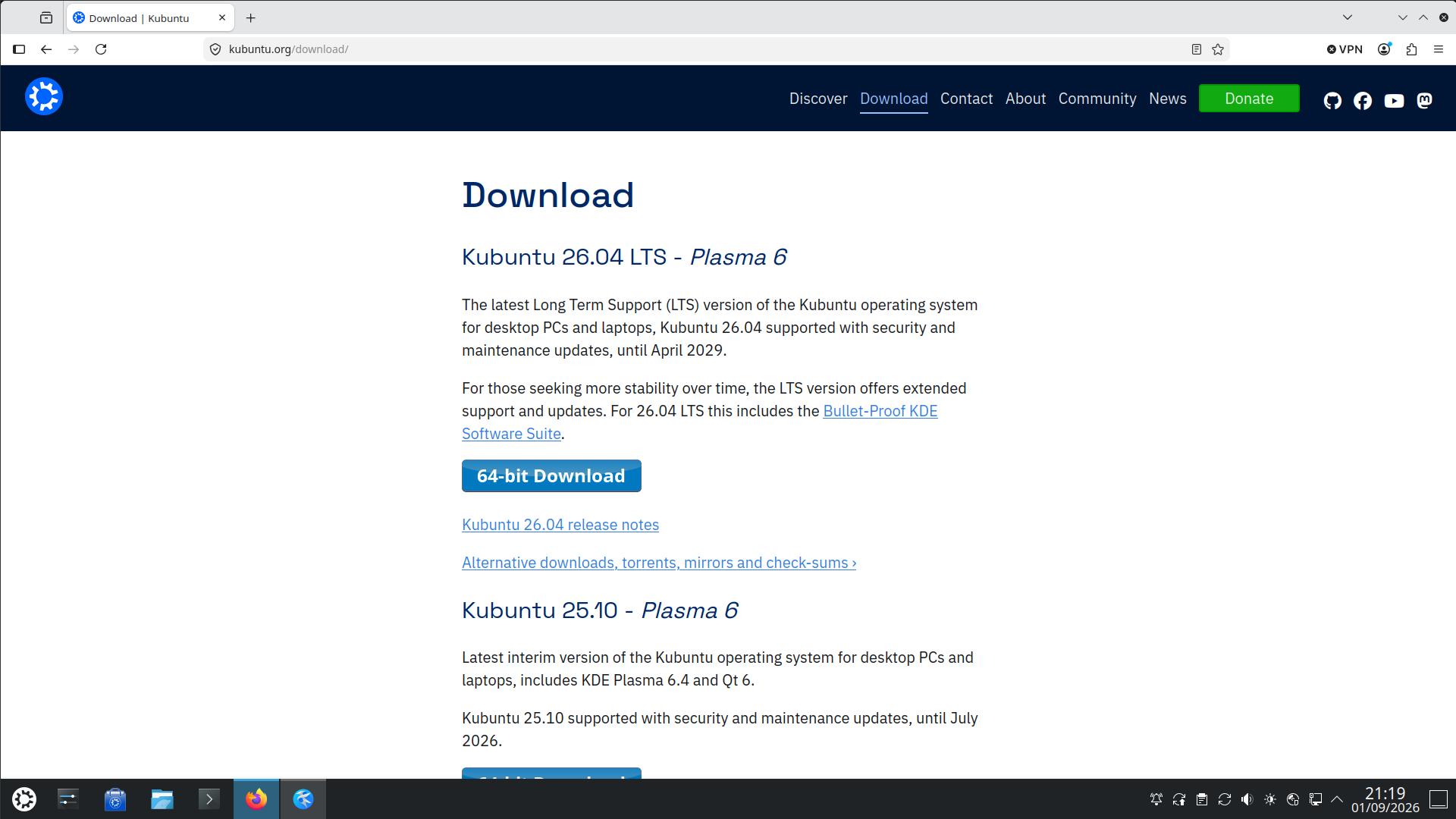Image resolution: width=1456 pixels, height=819 pixels.
Task: Open the Community navigation menu item
Action: click(x=1097, y=99)
